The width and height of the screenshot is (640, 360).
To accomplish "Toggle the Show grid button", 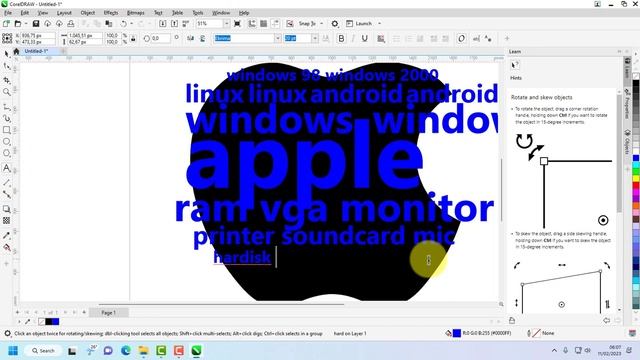I will [x=264, y=24].
